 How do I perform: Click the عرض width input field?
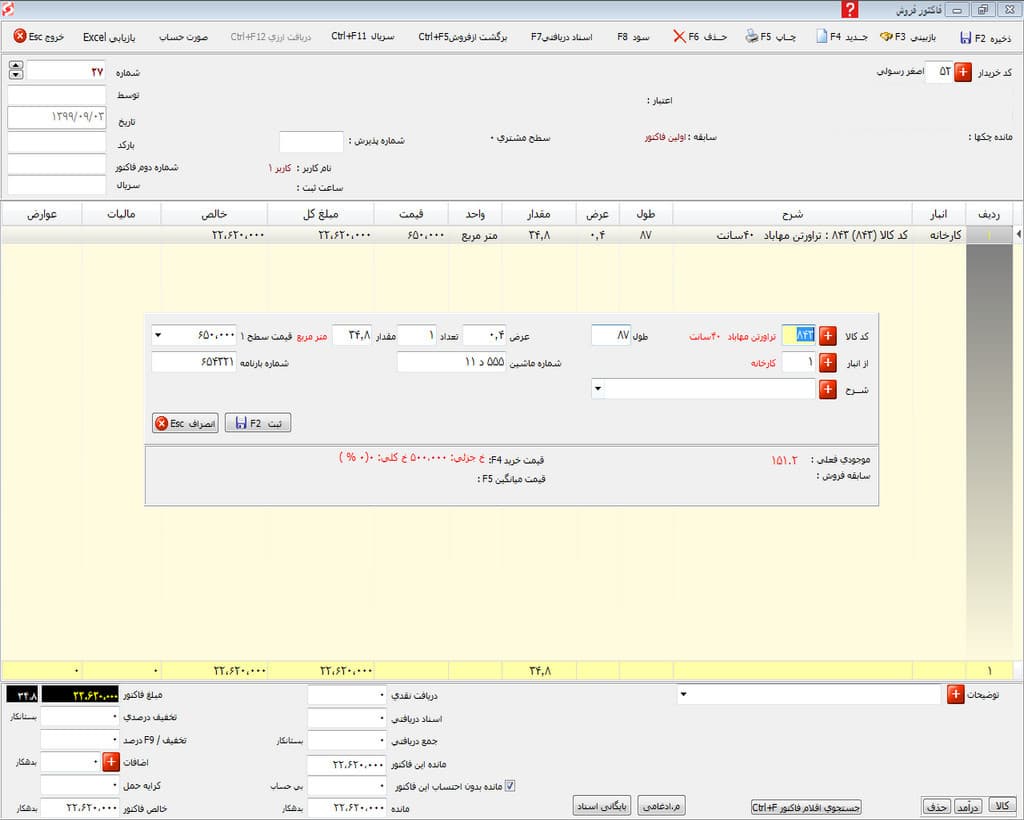[x=484, y=336]
